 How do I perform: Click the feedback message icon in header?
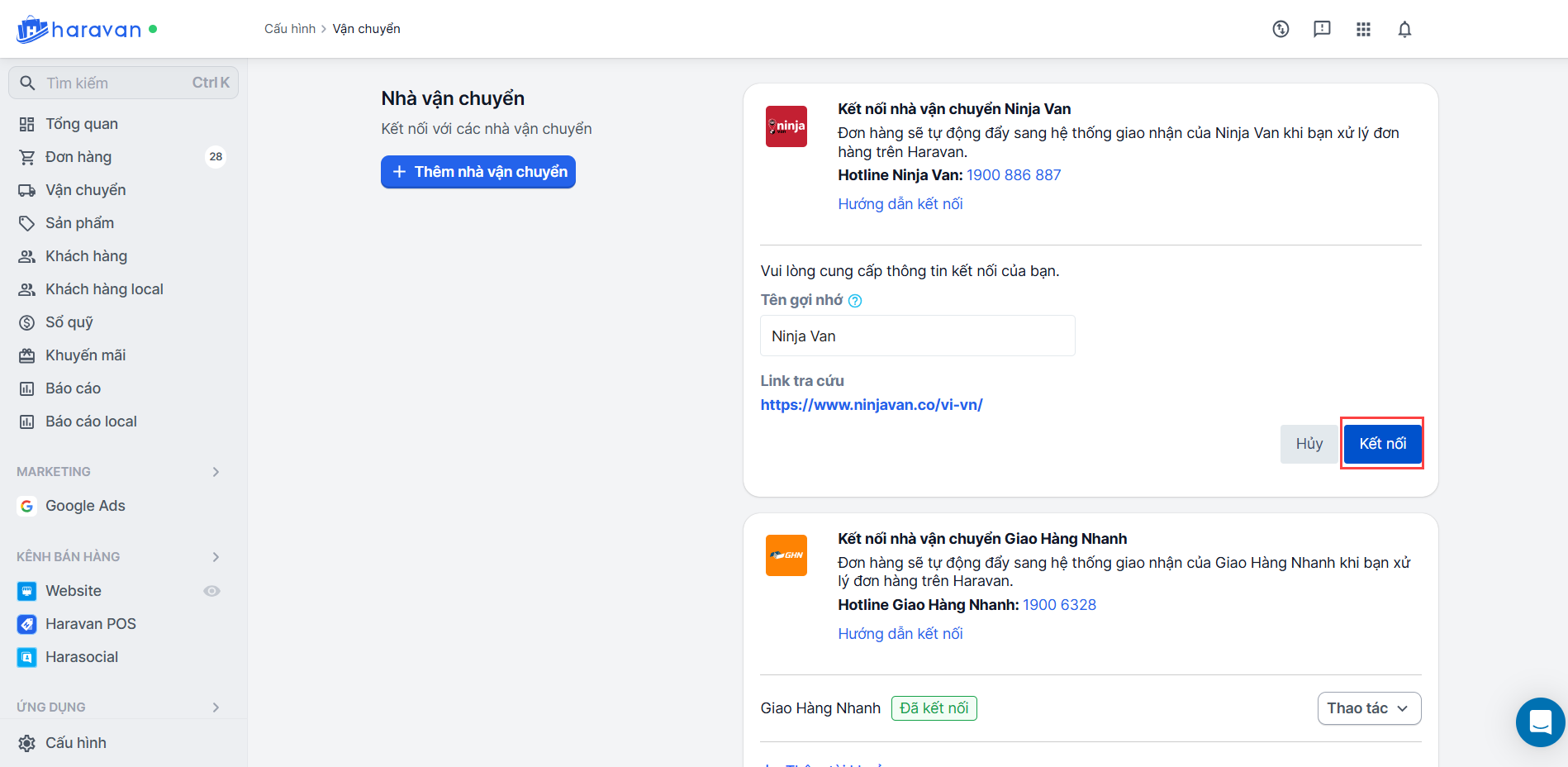[x=1322, y=30]
